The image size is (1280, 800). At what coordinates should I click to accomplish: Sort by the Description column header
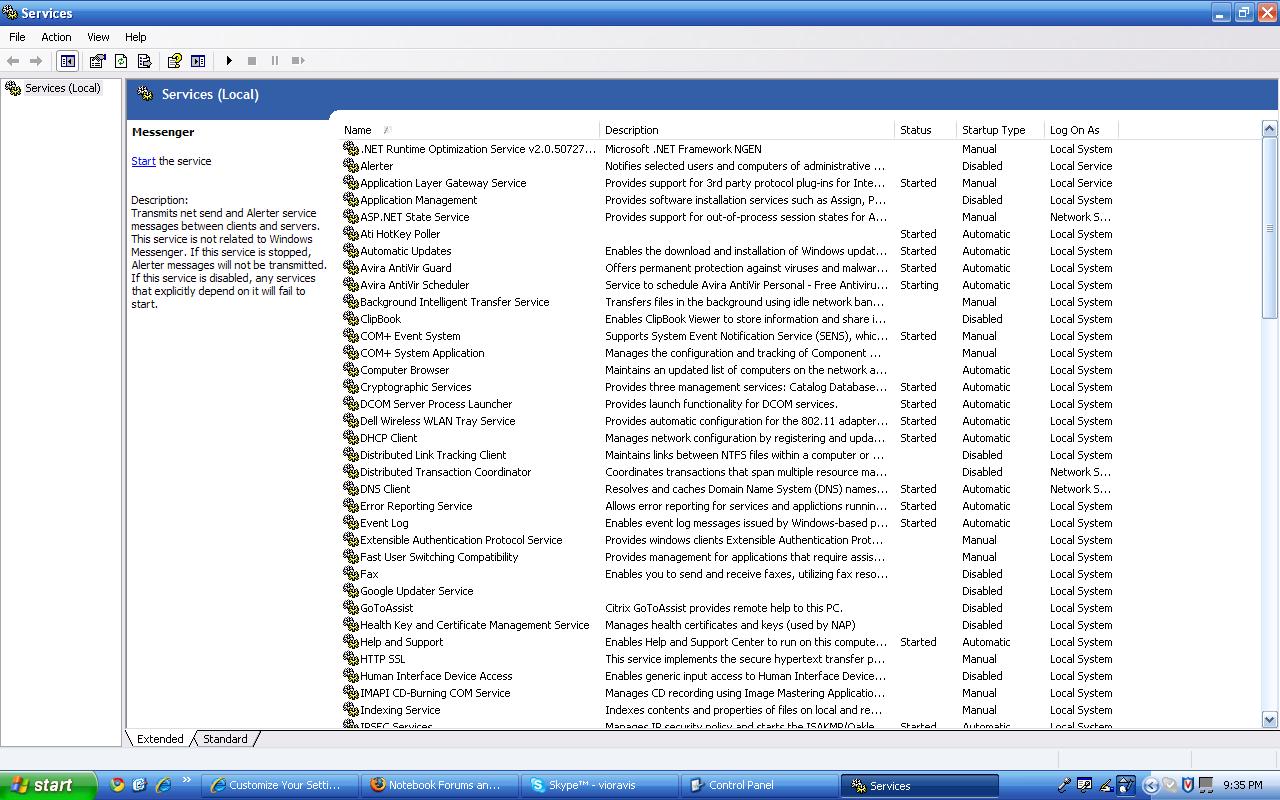coord(748,130)
